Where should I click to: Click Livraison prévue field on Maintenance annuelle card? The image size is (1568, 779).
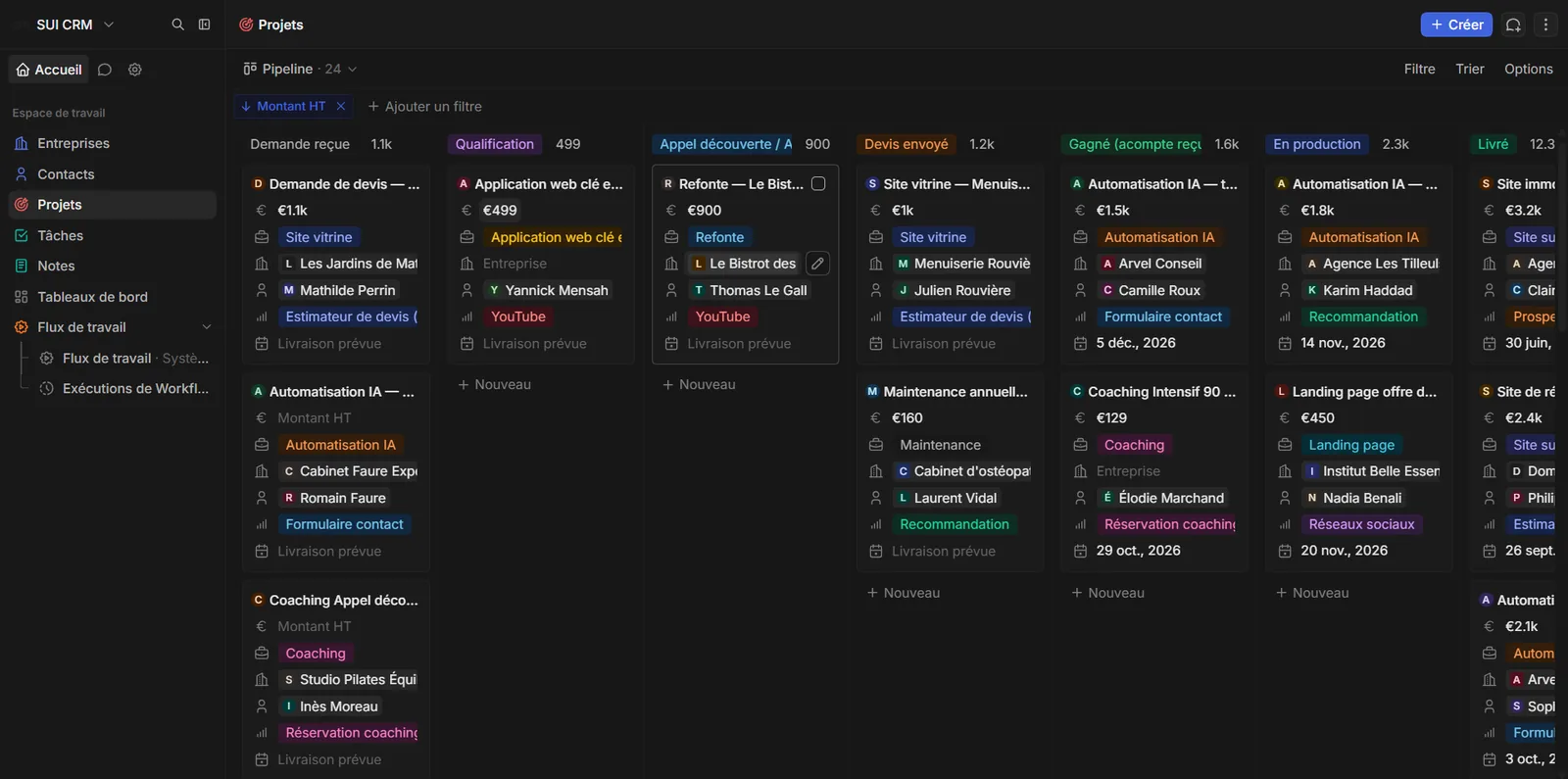(x=944, y=552)
